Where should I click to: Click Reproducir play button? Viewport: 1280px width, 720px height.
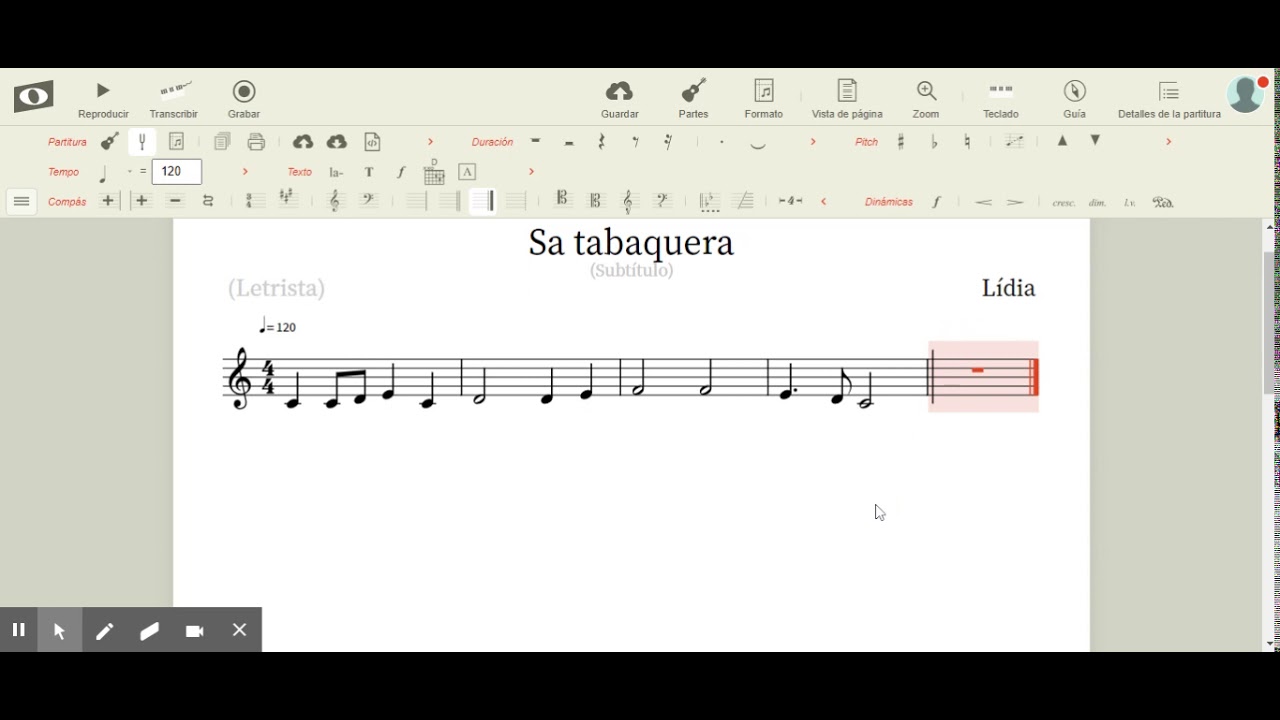pos(103,100)
